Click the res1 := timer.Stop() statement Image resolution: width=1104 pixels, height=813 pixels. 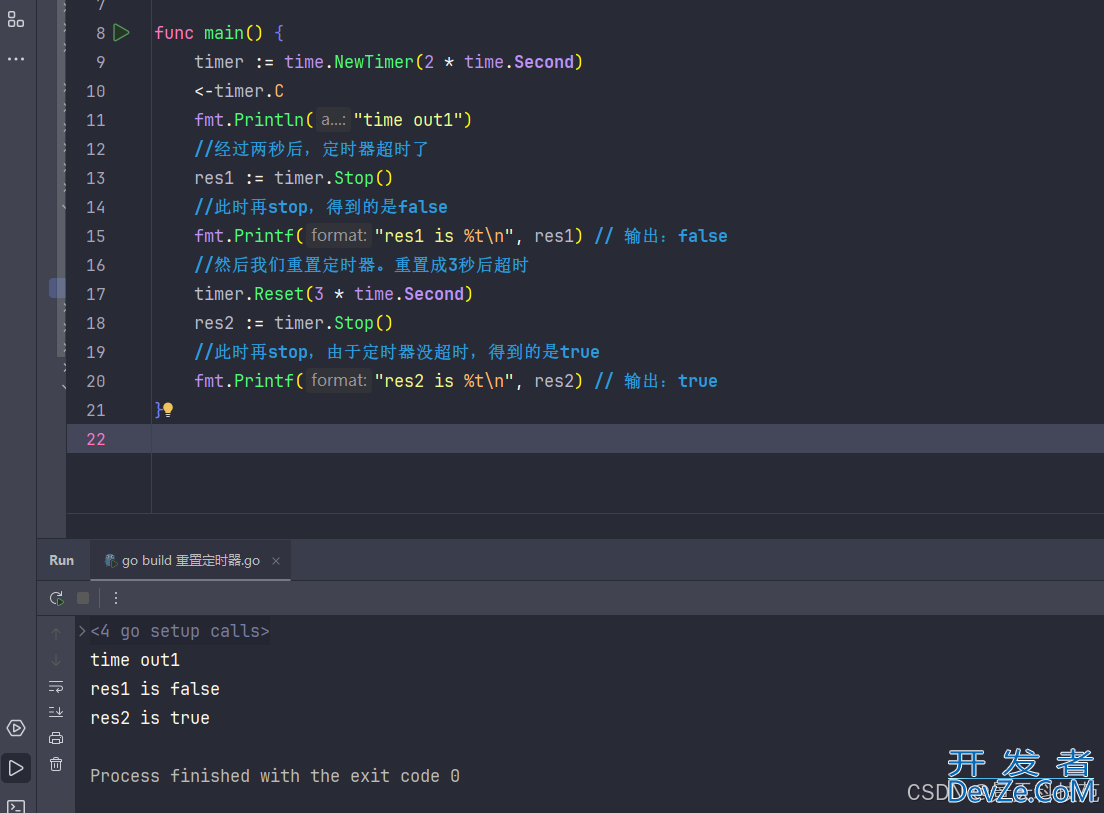294,178
